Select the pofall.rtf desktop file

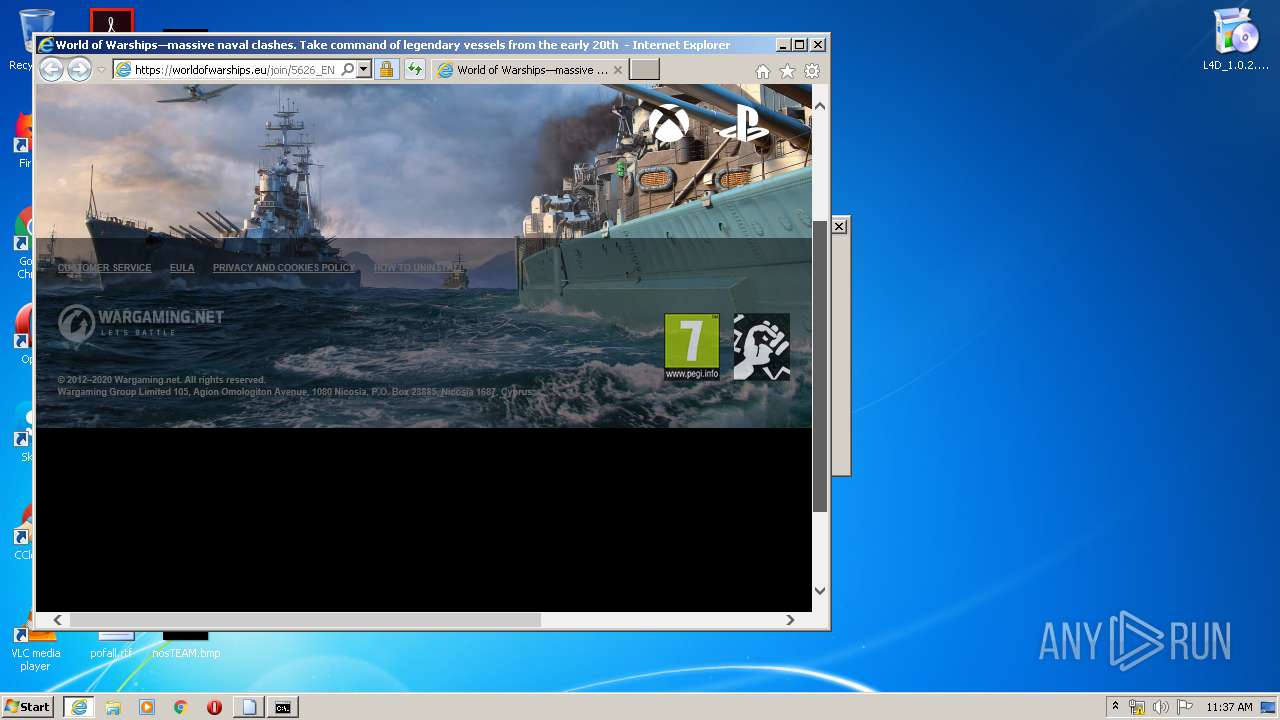[x=111, y=643]
